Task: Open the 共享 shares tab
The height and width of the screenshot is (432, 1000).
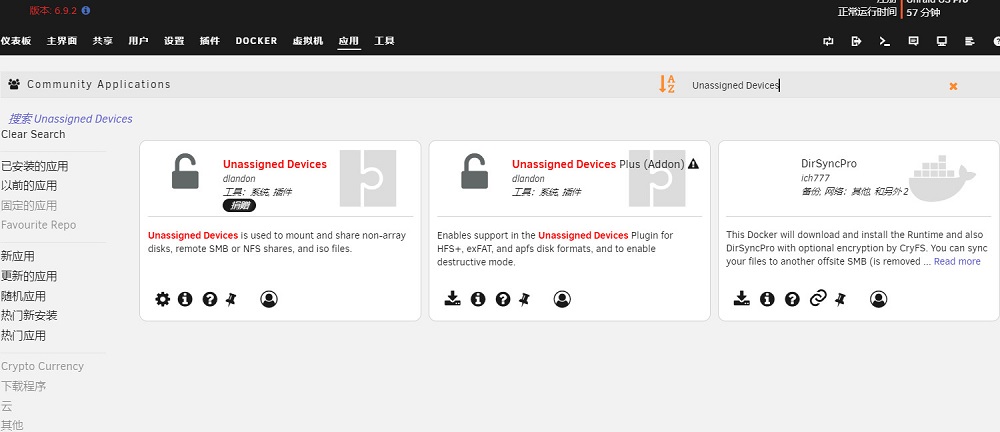Action: (103, 41)
